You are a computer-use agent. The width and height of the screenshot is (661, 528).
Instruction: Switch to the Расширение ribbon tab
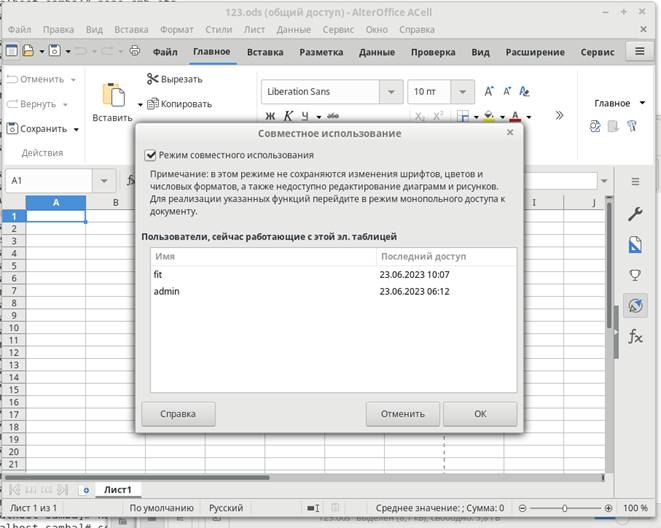coord(535,52)
